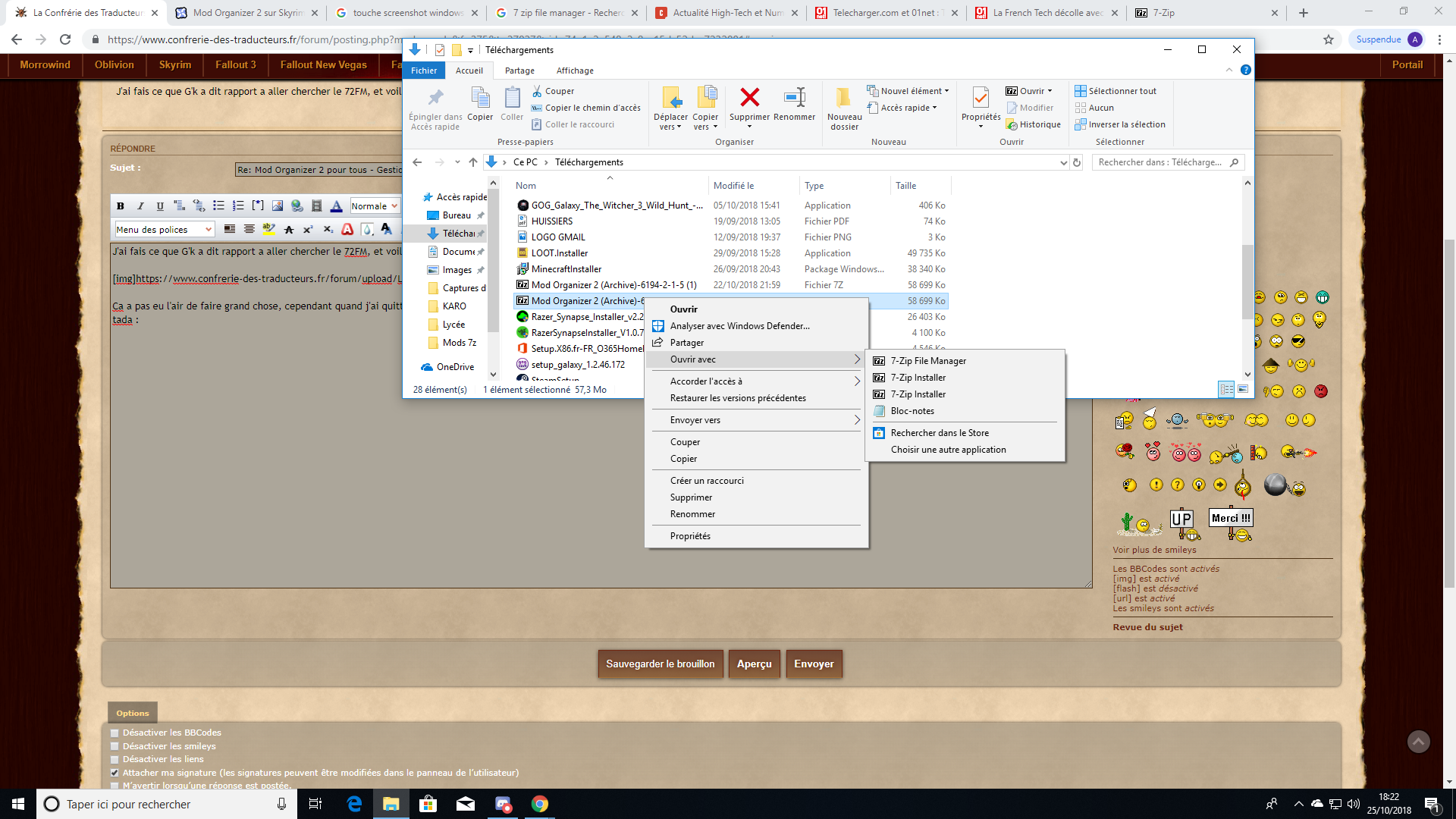Open Chrome from the Windows taskbar

[540, 804]
